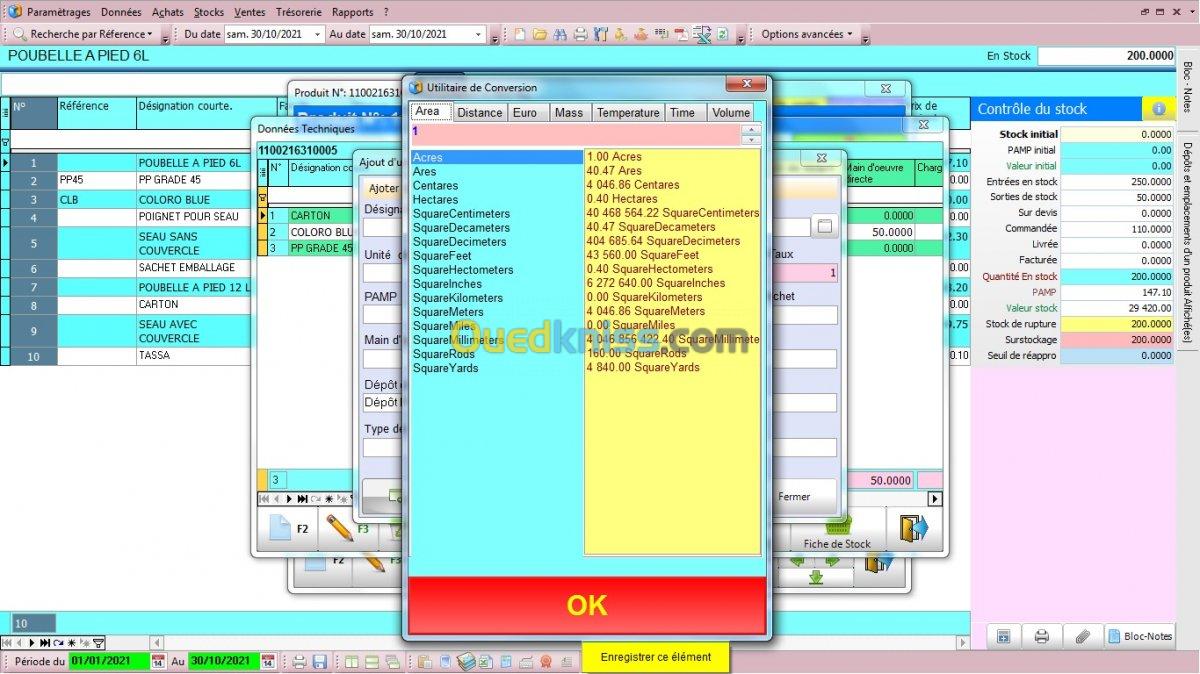Click the binoculars search icon
Screen dimensions: 1200x674
point(560,34)
